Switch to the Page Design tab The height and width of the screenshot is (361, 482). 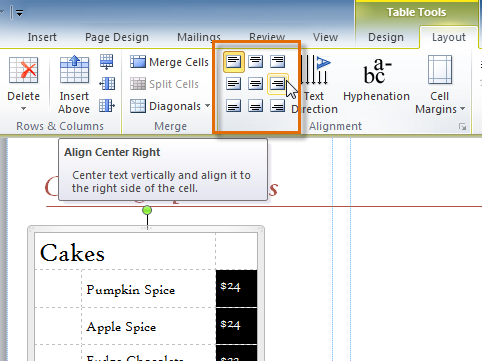117,37
